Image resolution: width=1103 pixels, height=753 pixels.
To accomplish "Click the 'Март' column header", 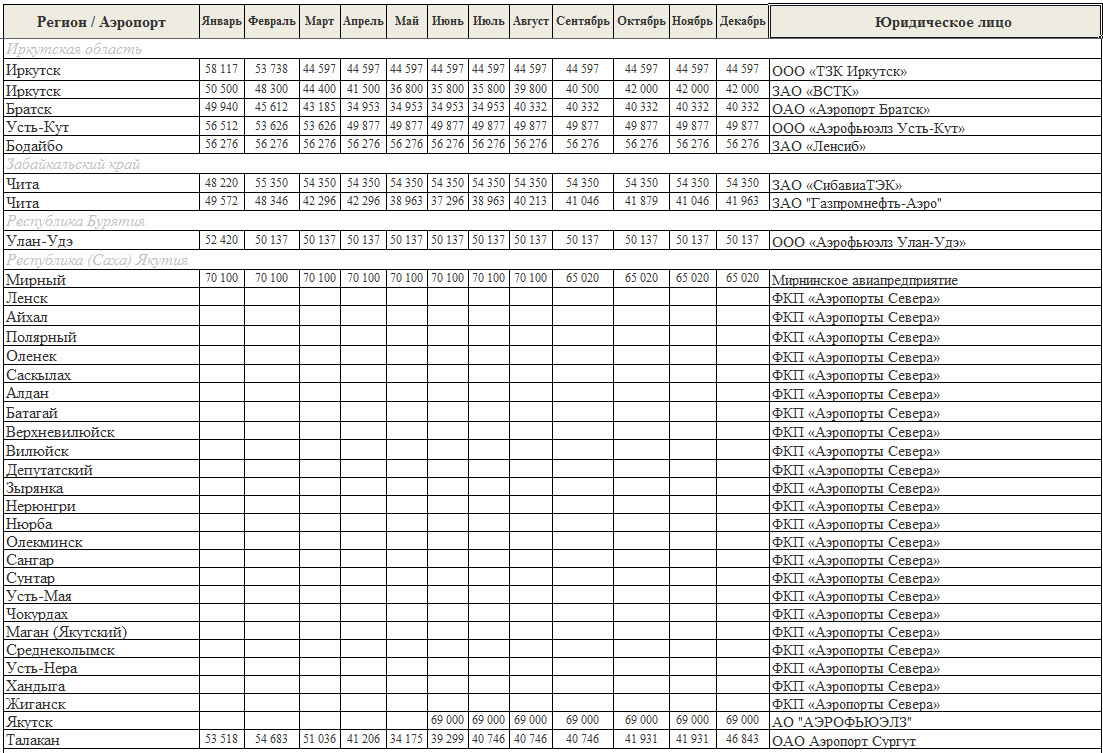I will [x=319, y=22].
